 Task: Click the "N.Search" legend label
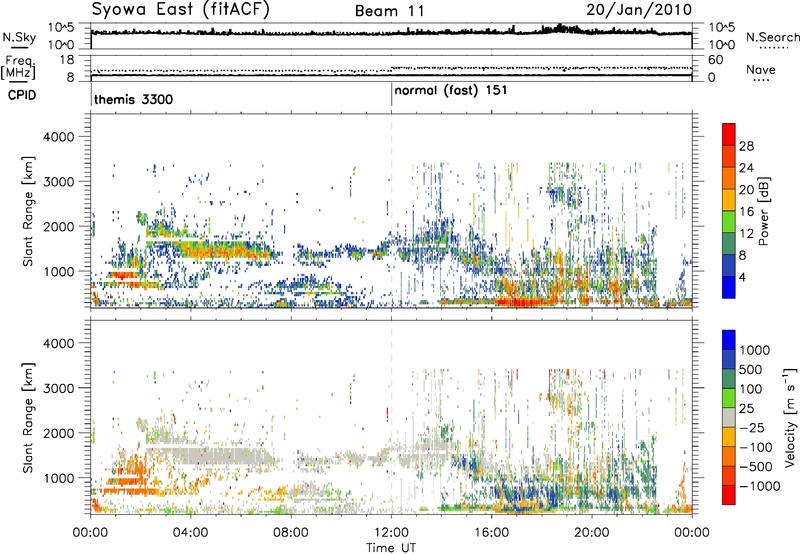(x=772, y=37)
